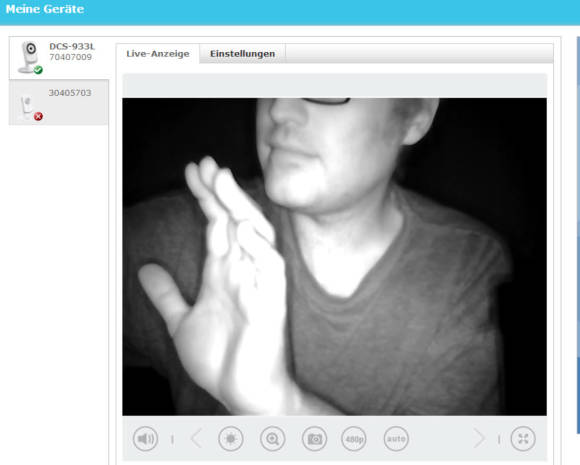
Task: Select offline device 30405703
Action: (x=59, y=102)
